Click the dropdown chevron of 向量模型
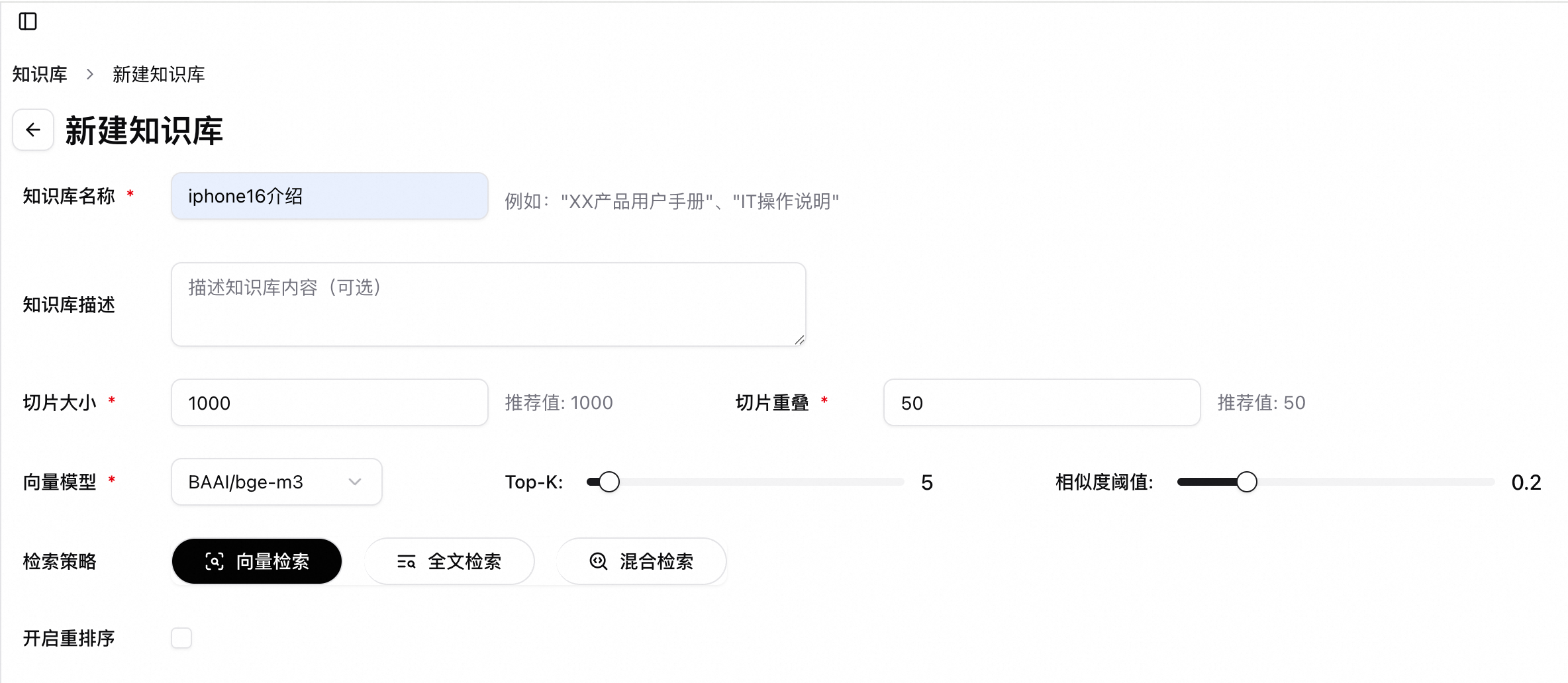1568x683 pixels. [355, 482]
